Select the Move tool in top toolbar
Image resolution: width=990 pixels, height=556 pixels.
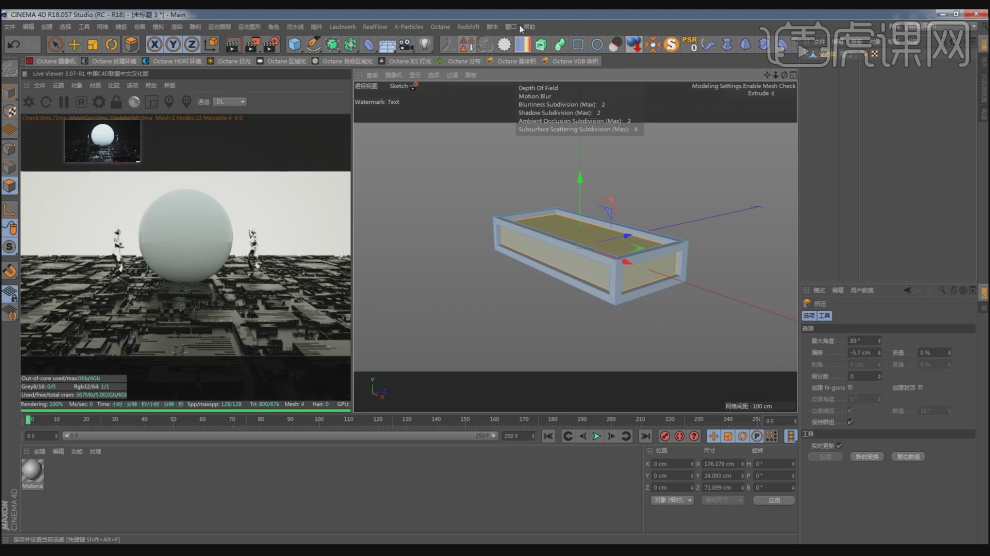(x=74, y=44)
